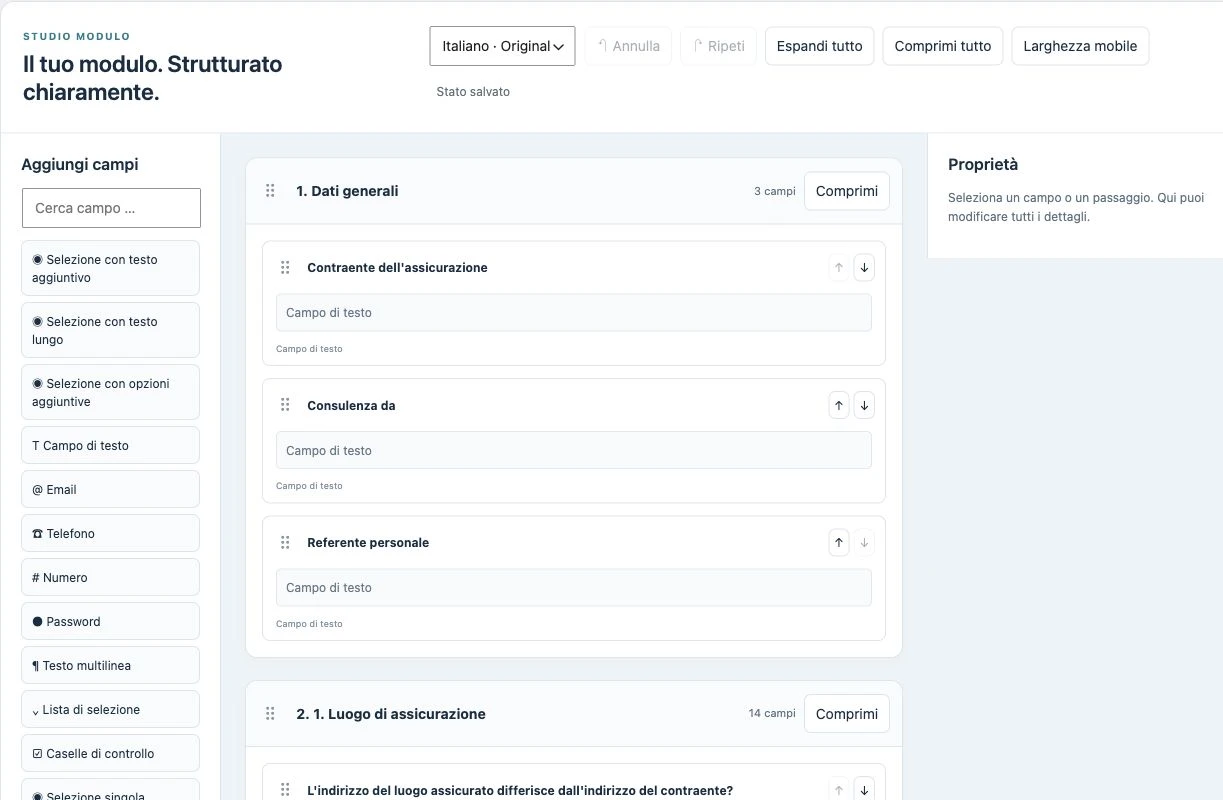Add a Lista di selezione field
The height and width of the screenshot is (800, 1223).
pyautogui.click(x=110, y=710)
